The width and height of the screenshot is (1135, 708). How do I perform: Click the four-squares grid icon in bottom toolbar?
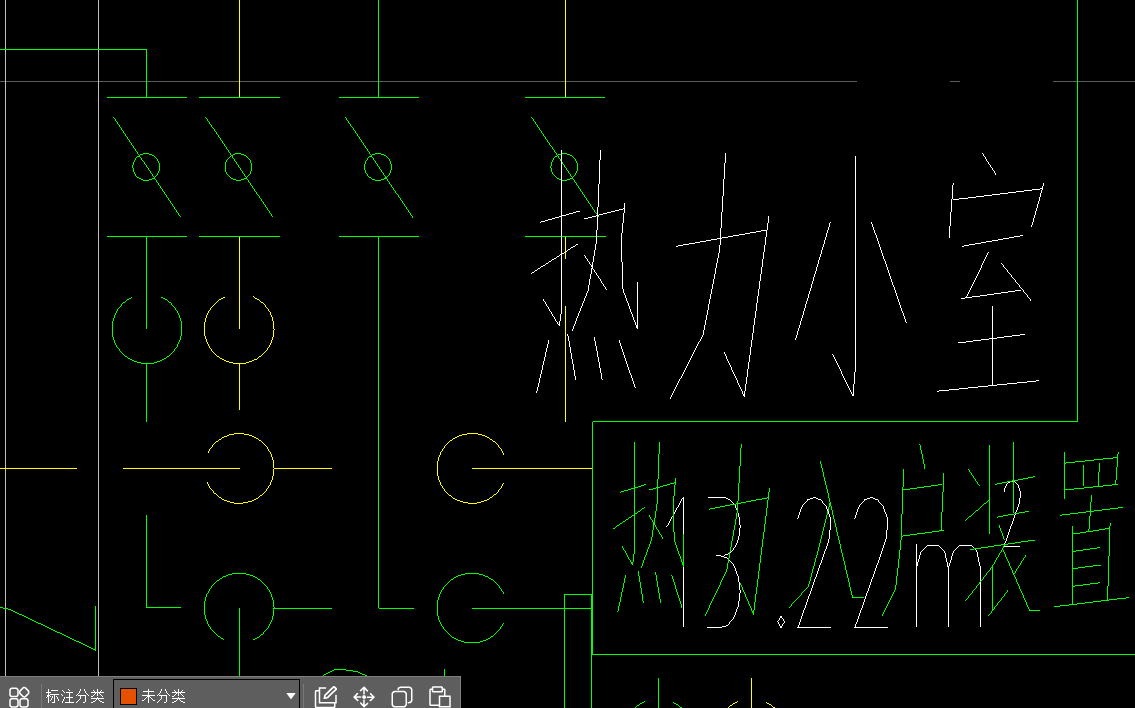pos(19,696)
